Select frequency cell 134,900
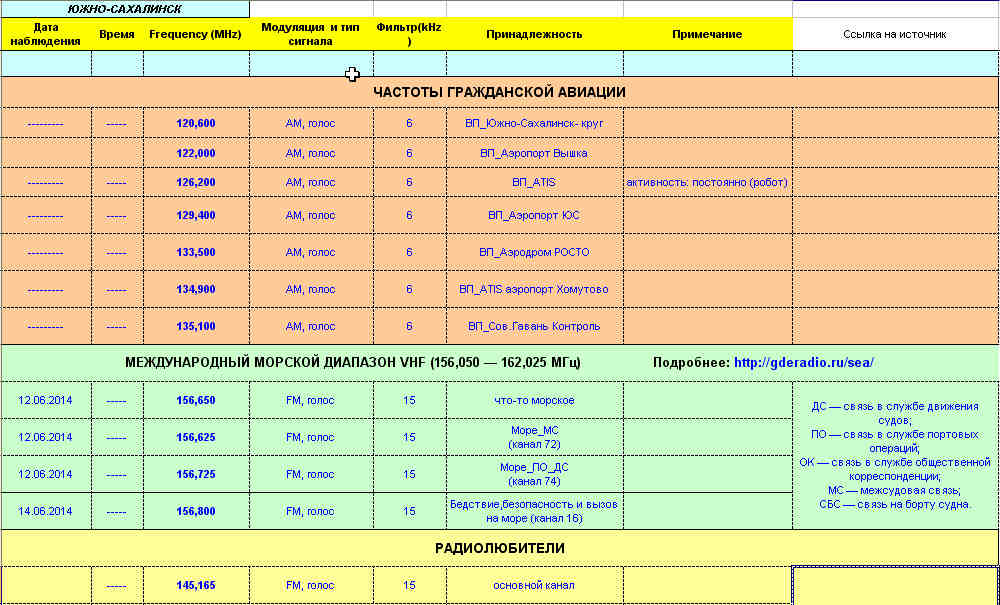Image resolution: width=1000 pixels, height=605 pixels. coord(196,289)
